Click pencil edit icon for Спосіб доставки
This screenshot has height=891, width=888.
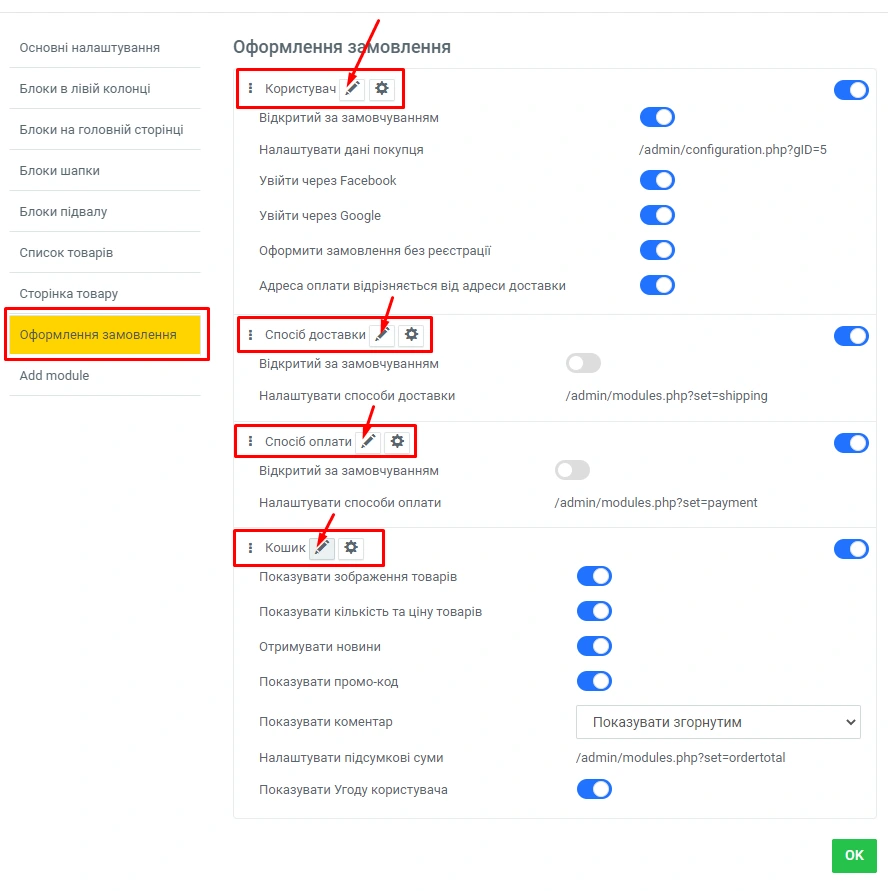coord(382,334)
